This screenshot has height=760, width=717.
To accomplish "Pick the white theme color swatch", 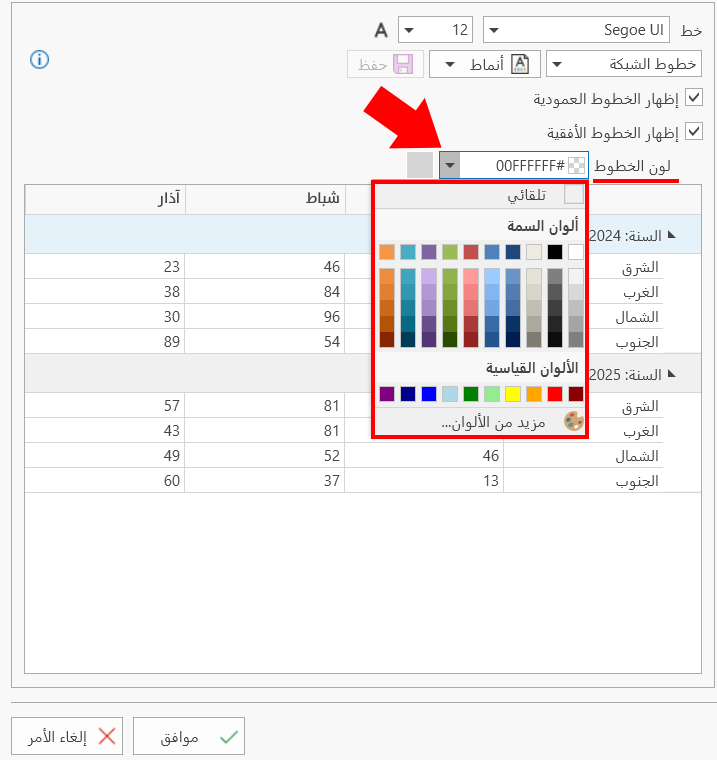I will click(x=575, y=252).
